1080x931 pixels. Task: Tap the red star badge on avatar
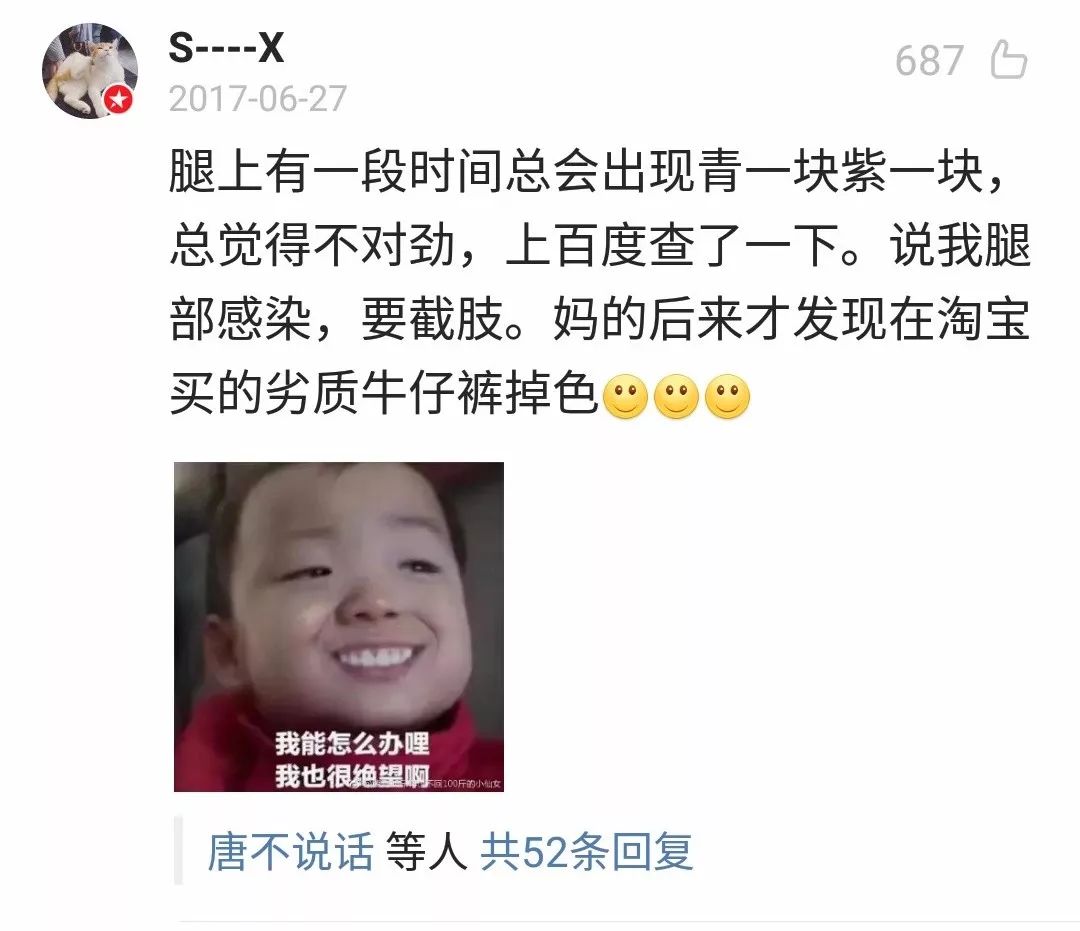118,101
